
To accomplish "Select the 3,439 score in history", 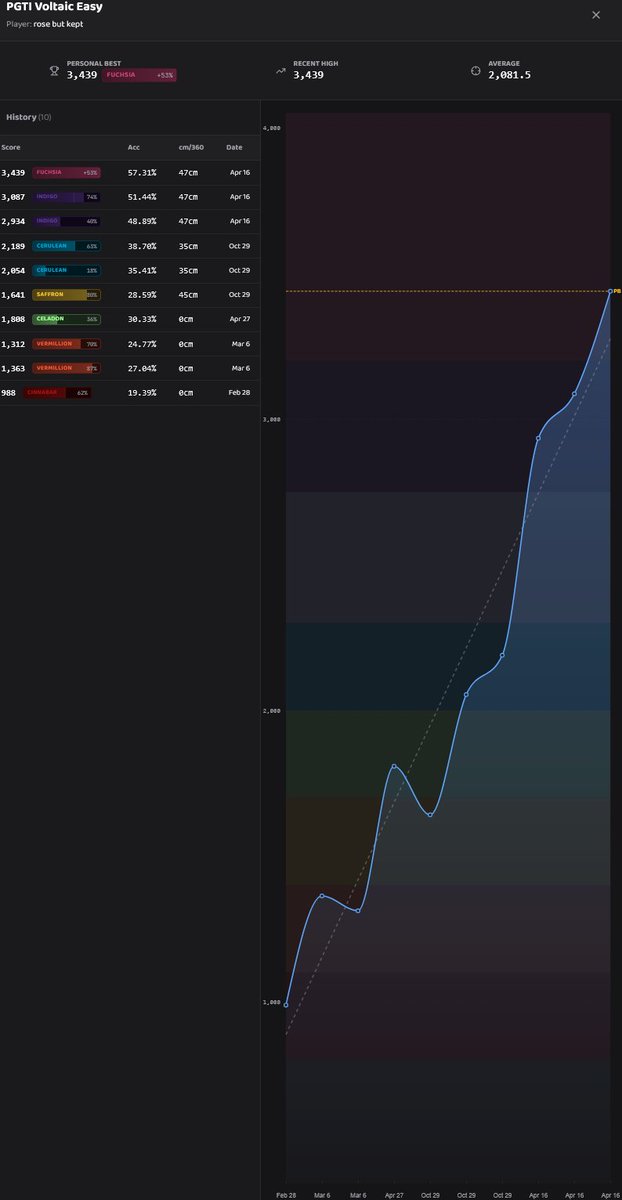I will click(13, 172).
